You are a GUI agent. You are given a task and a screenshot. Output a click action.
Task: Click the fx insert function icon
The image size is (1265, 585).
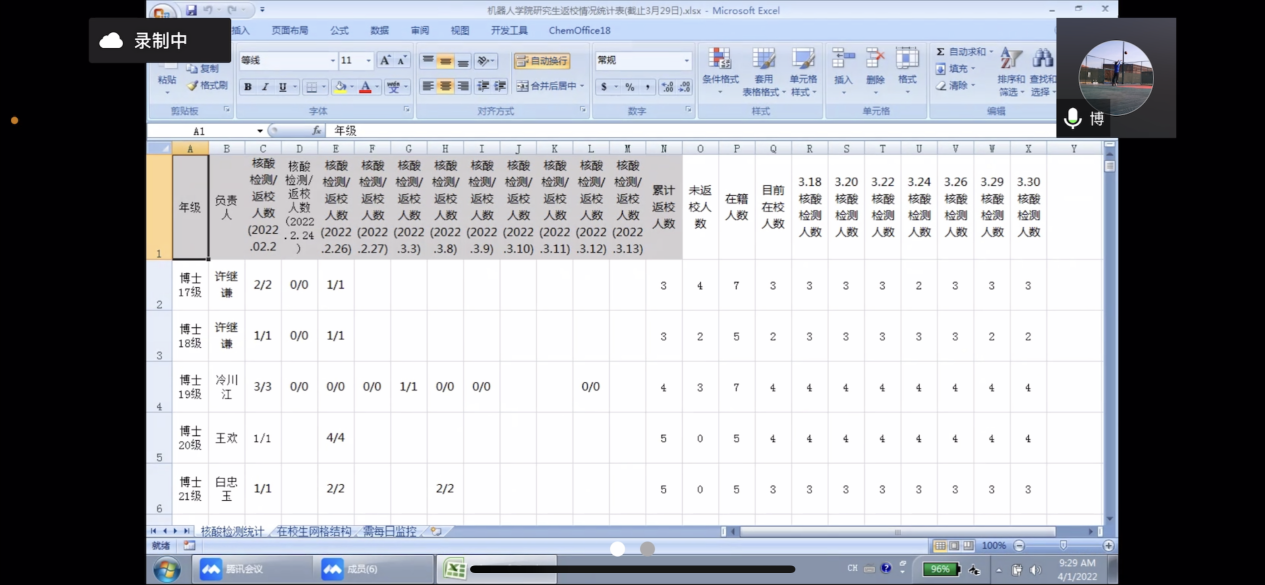(x=316, y=131)
